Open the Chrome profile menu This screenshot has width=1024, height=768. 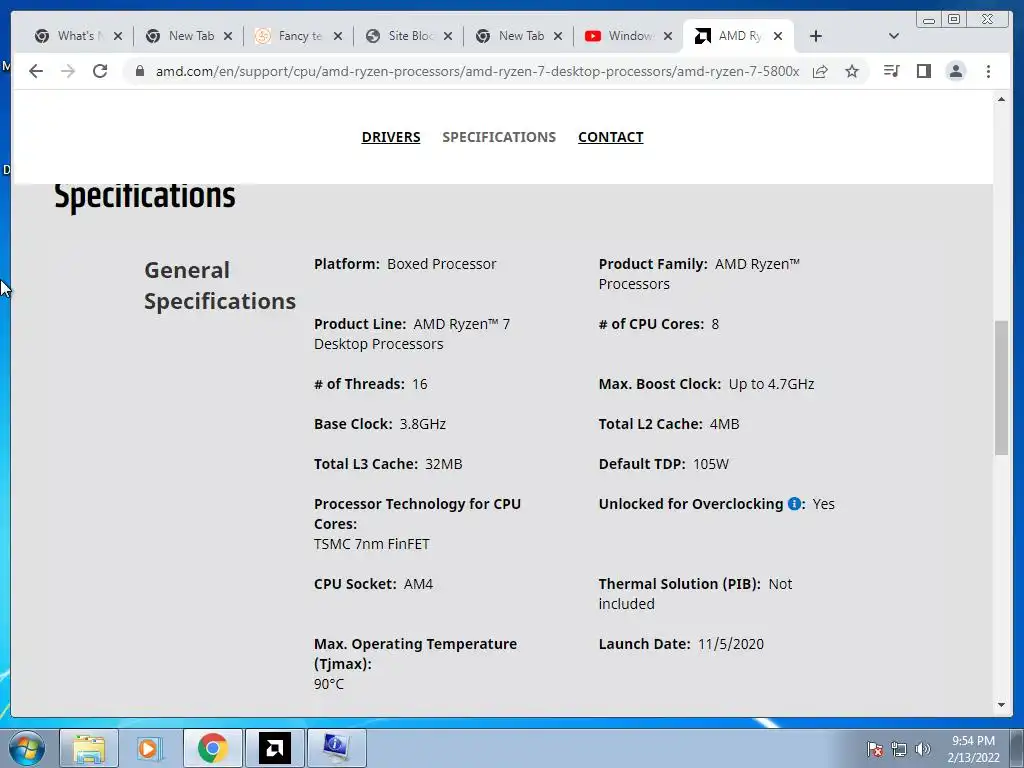click(x=955, y=71)
